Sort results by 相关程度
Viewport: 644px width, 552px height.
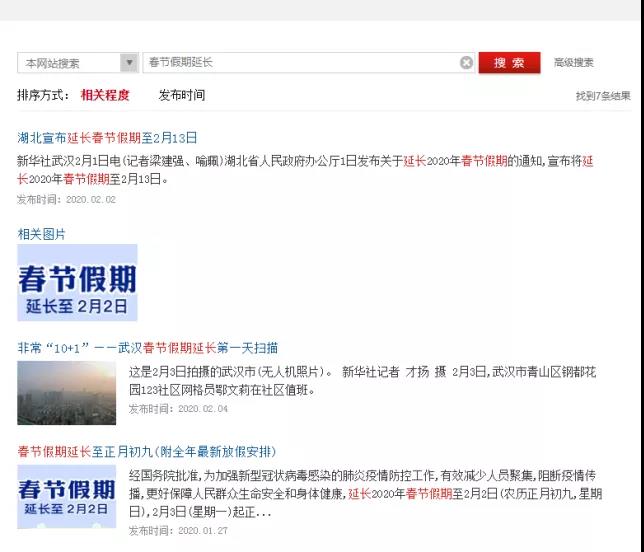click(105, 95)
